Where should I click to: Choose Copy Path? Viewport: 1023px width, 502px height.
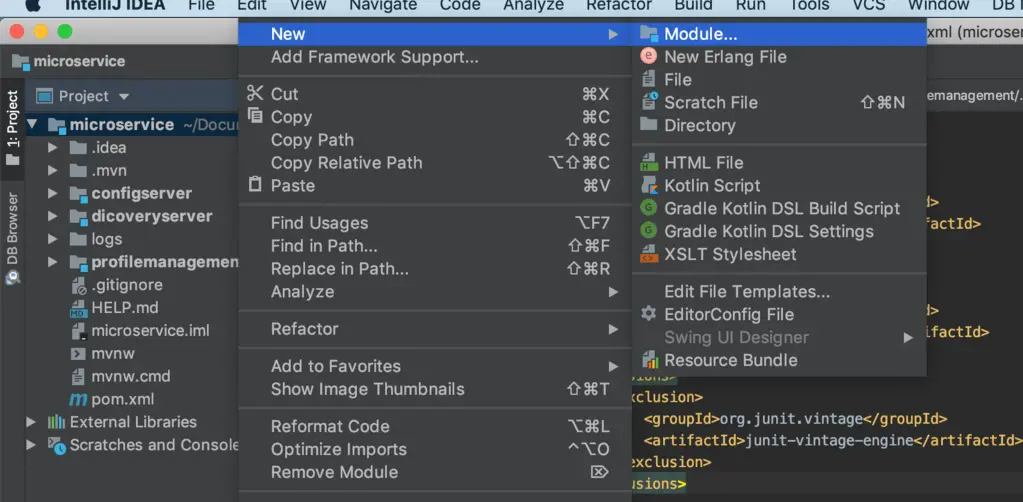tap(435, 140)
